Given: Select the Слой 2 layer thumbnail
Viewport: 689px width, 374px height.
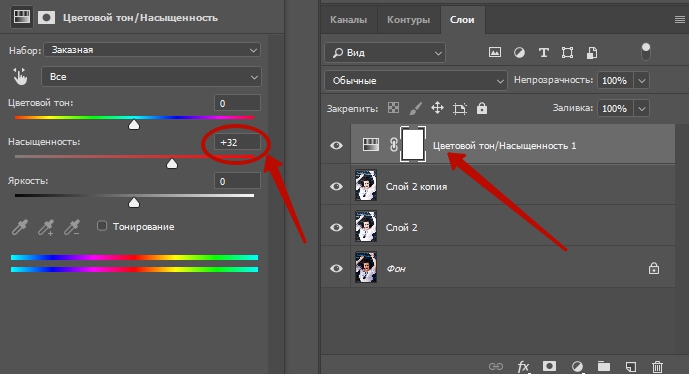Looking at the screenshot, I should 366,227.
